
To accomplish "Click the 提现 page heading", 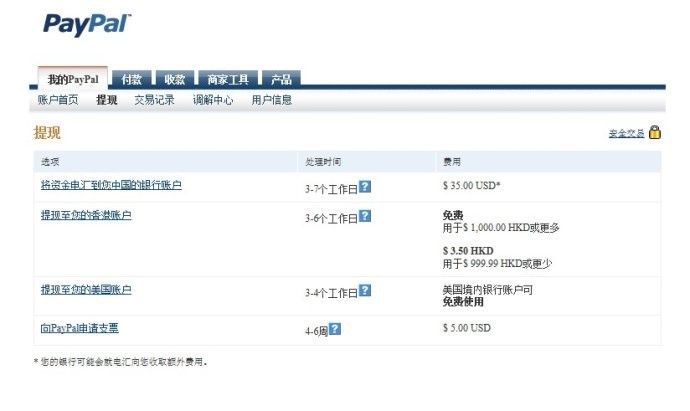I will [x=47, y=132].
